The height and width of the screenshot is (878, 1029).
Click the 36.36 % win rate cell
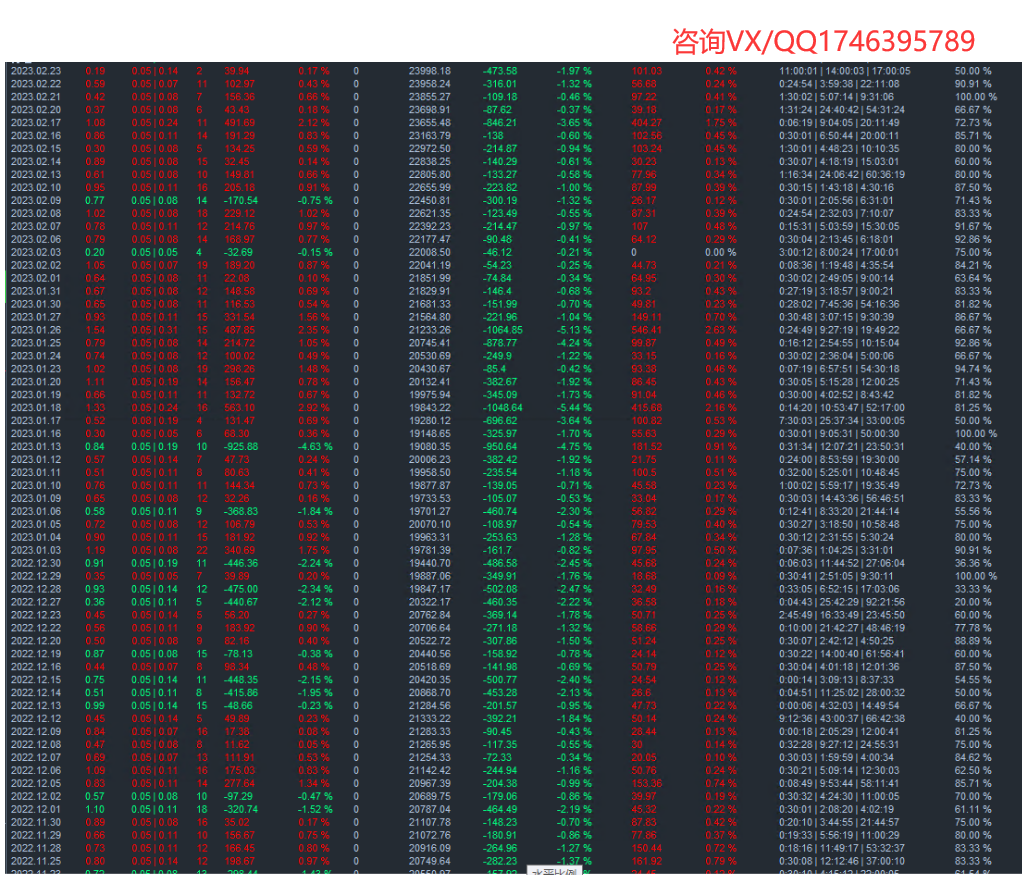click(973, 563)
